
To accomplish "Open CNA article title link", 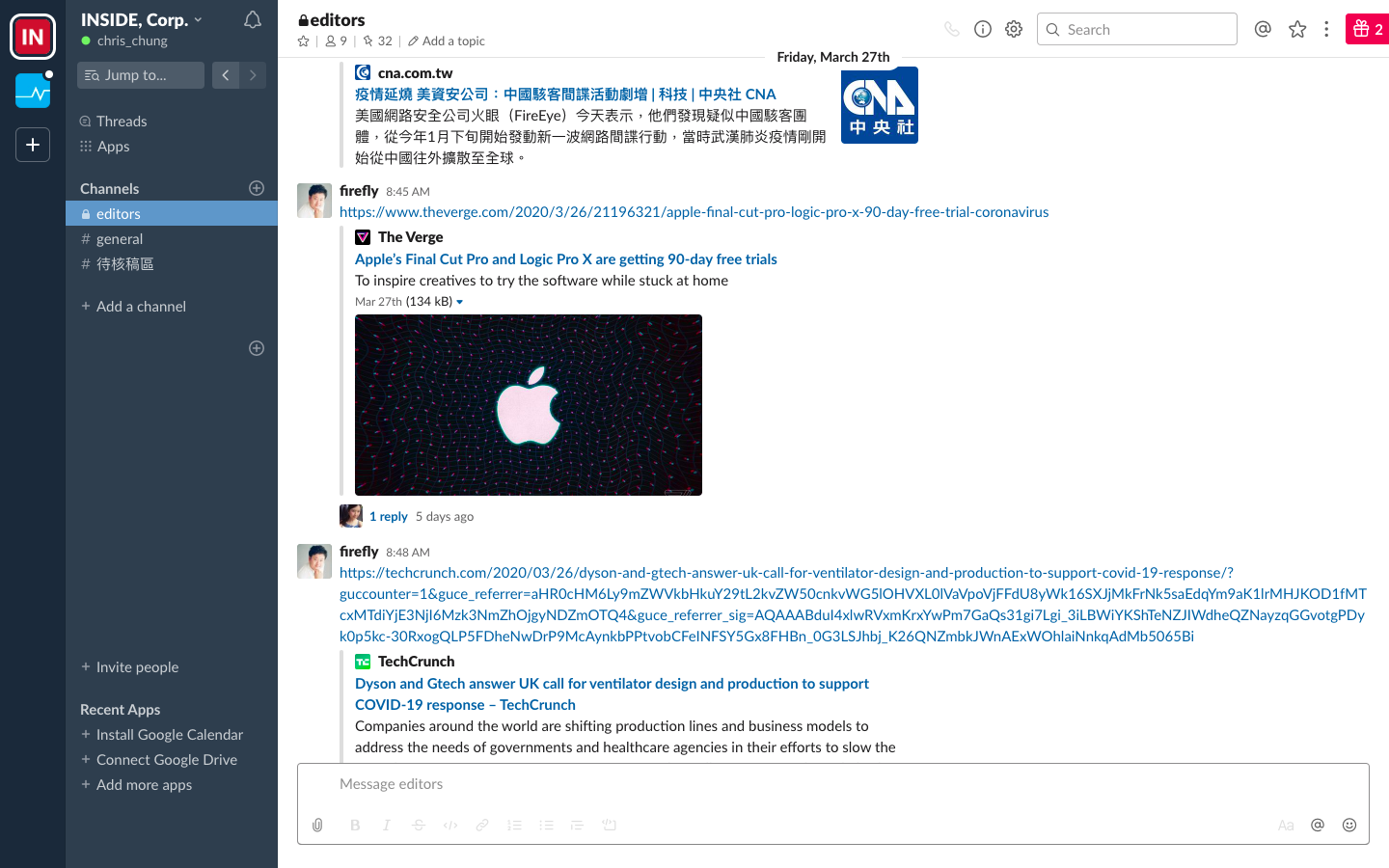I will 565,94.
